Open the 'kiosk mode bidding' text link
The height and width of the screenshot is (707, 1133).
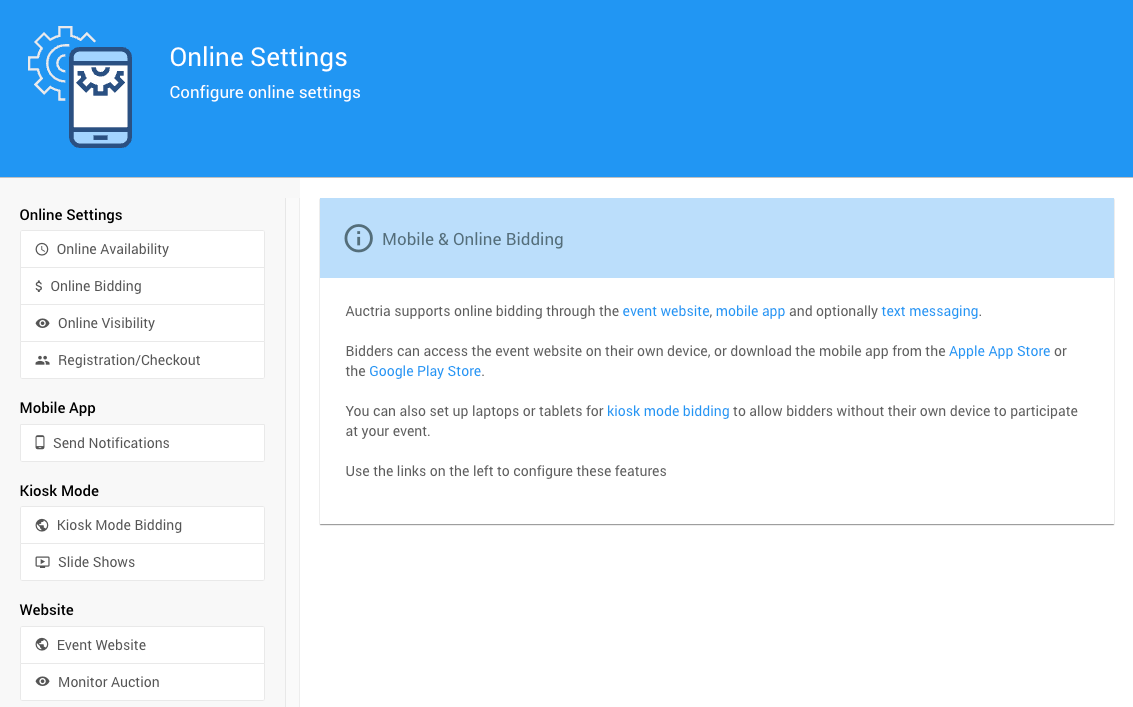(x=668, y=411)
